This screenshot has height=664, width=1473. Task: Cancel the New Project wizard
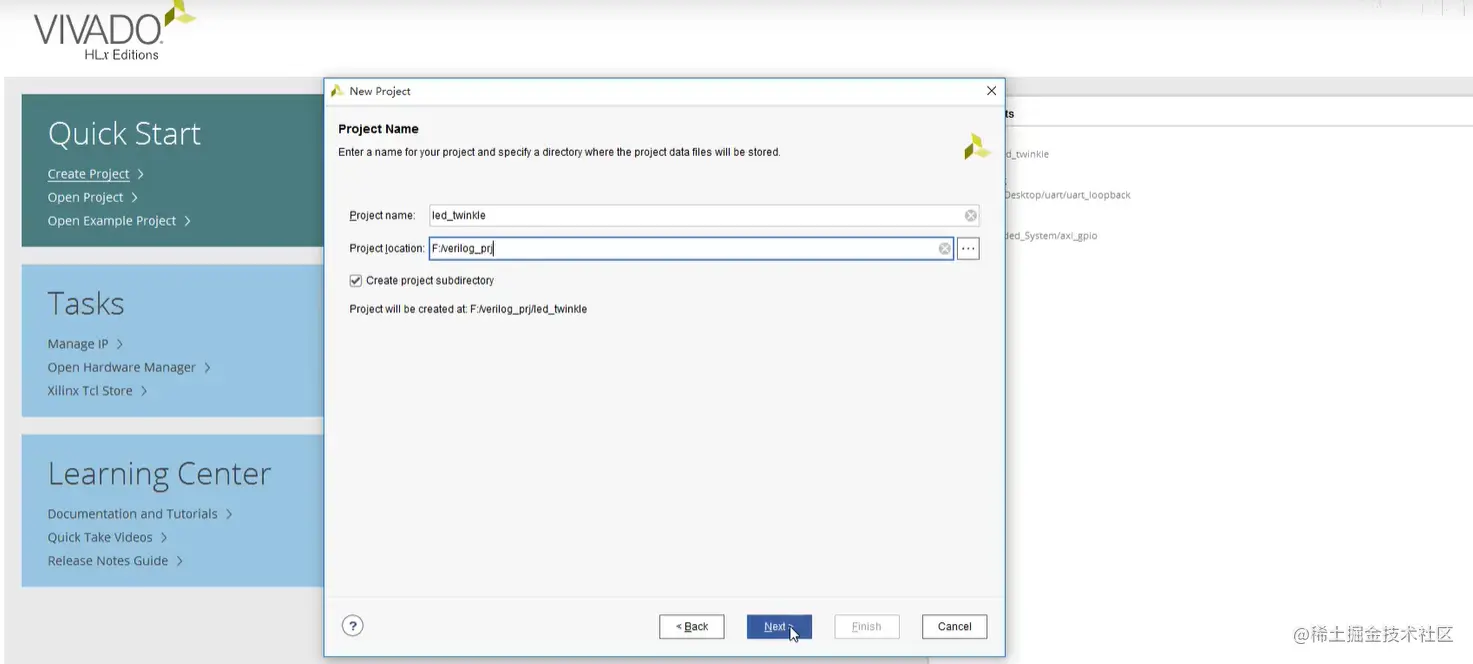pos(954,627)
